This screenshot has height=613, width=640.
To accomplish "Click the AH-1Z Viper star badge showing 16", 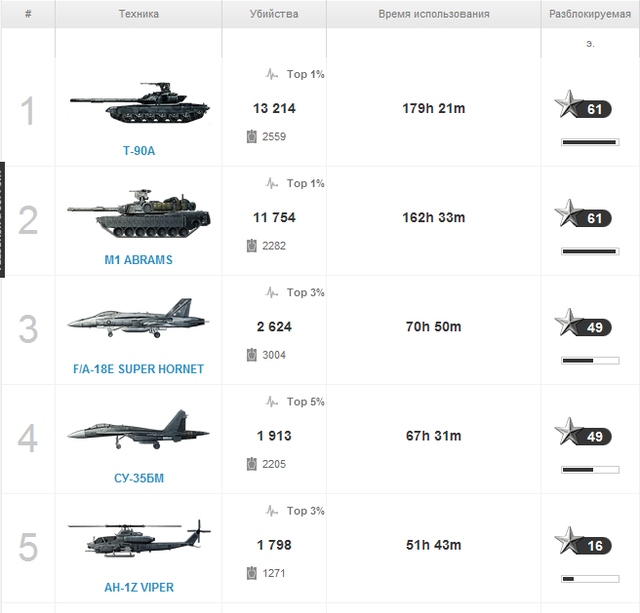I will pos(583,541).
